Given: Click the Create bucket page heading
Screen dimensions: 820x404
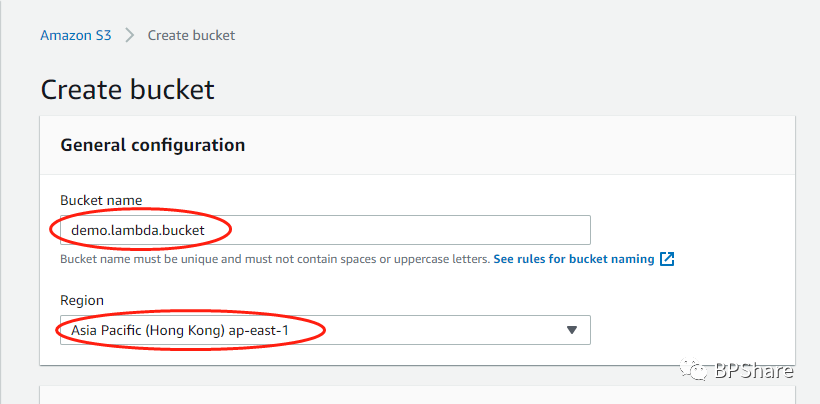Looking at the screenshot, I should [x=127, y=89].
